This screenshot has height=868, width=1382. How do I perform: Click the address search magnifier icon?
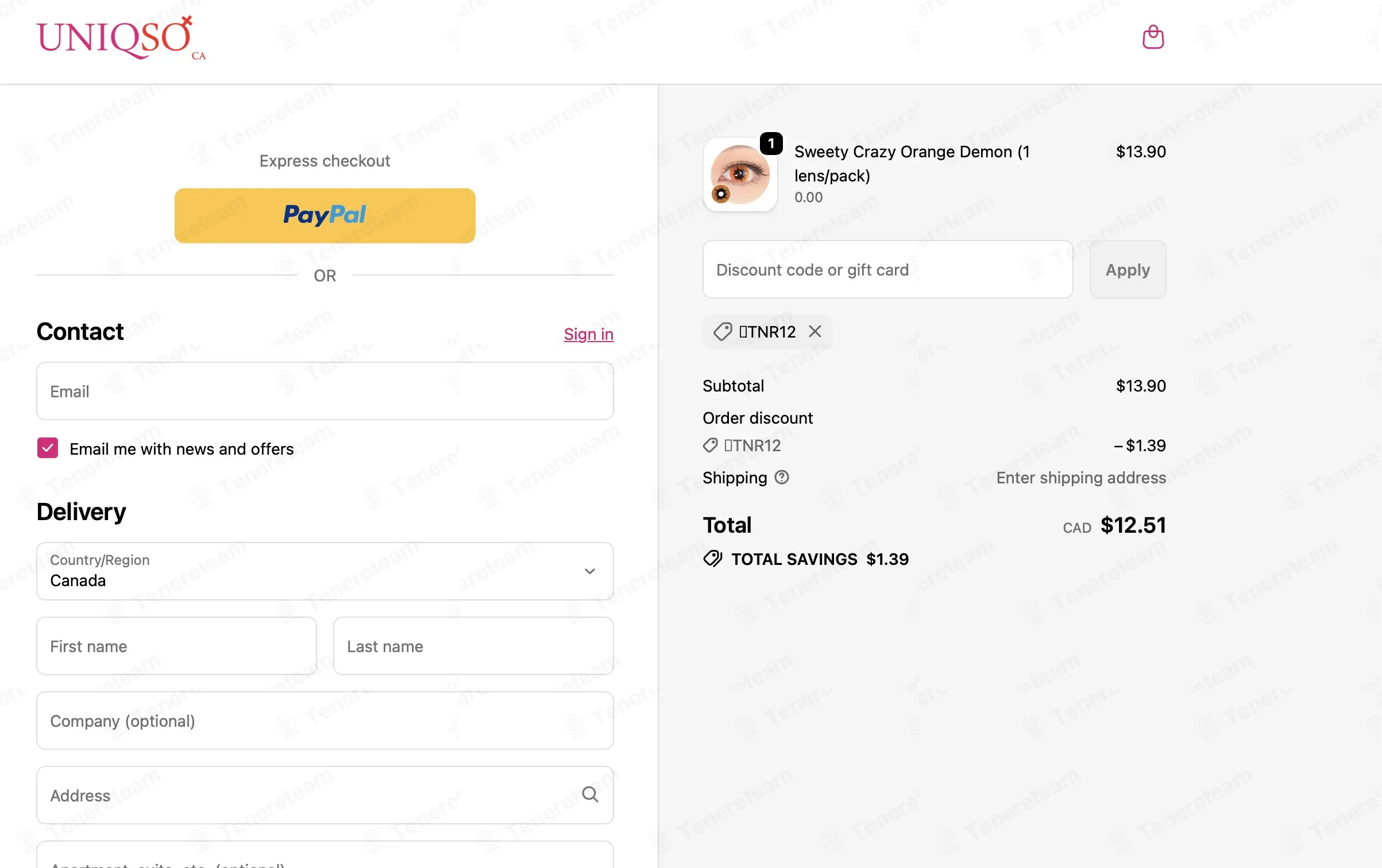point(590,795)
